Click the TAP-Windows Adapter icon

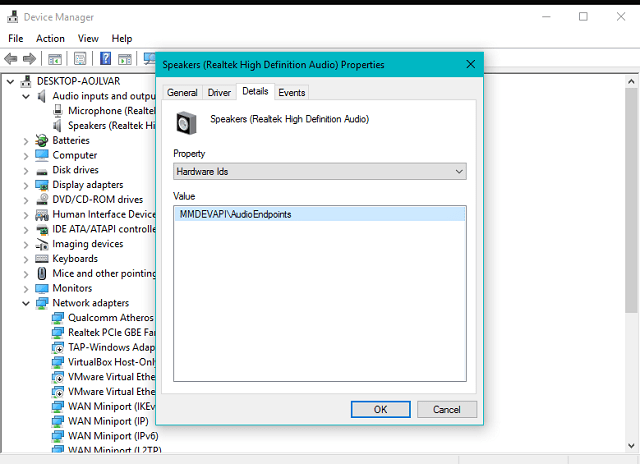58,348
